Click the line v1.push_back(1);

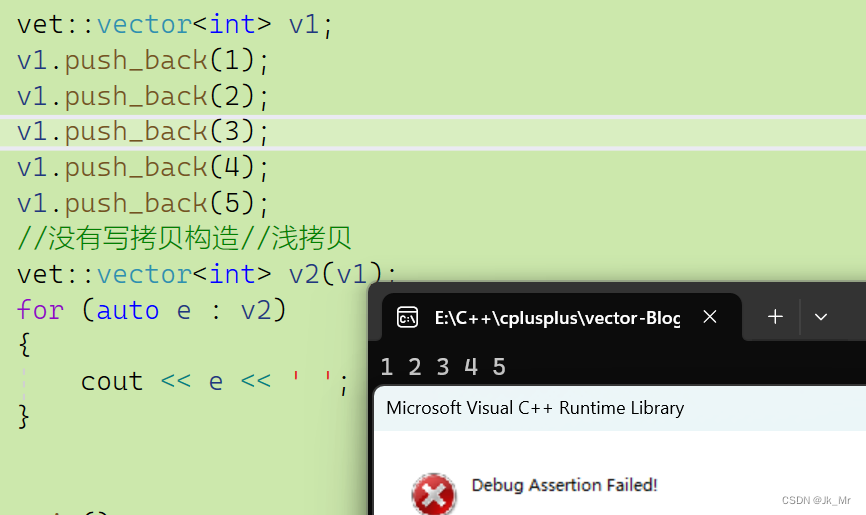tap(142, 60)
